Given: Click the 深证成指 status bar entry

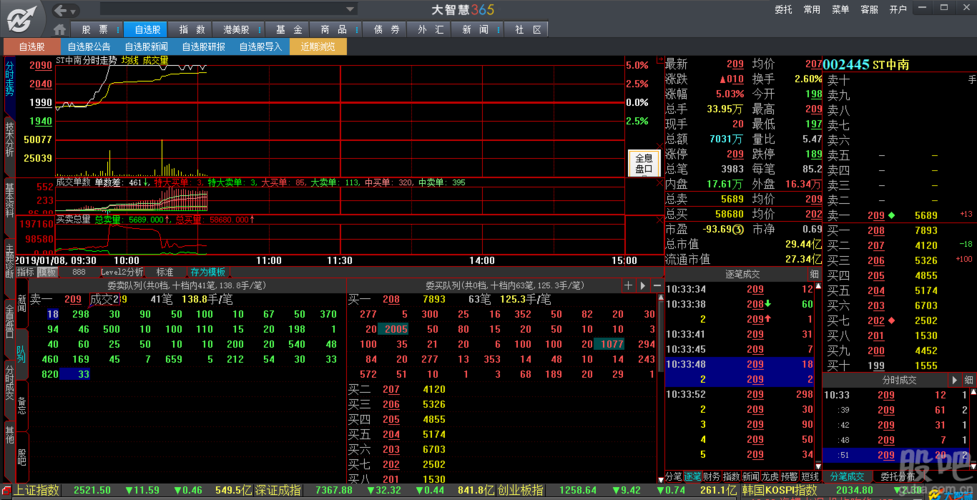Looking at the screenshot, I should [280, 490].
